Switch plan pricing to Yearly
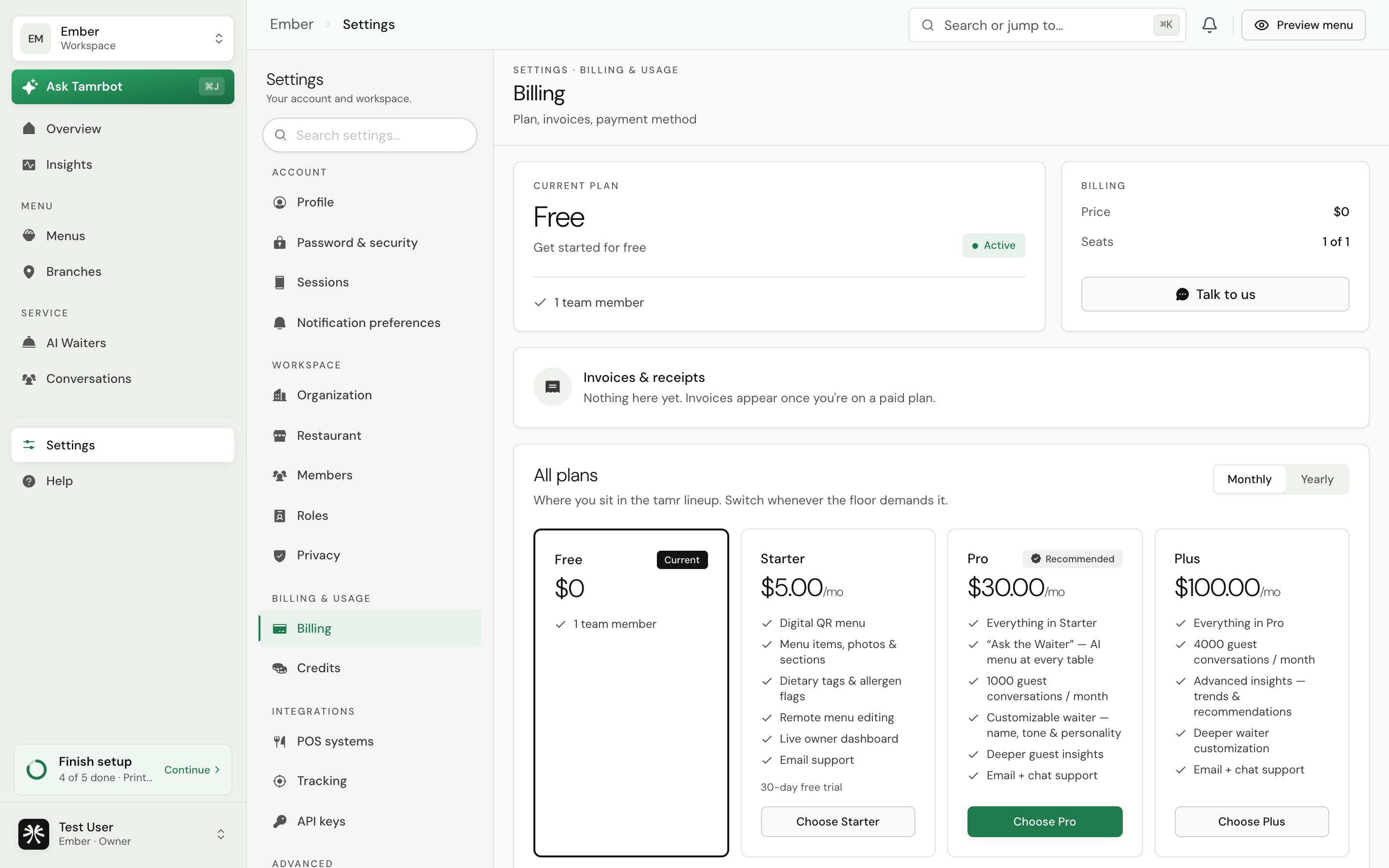1389x868 pixels. click(1317, 479)
